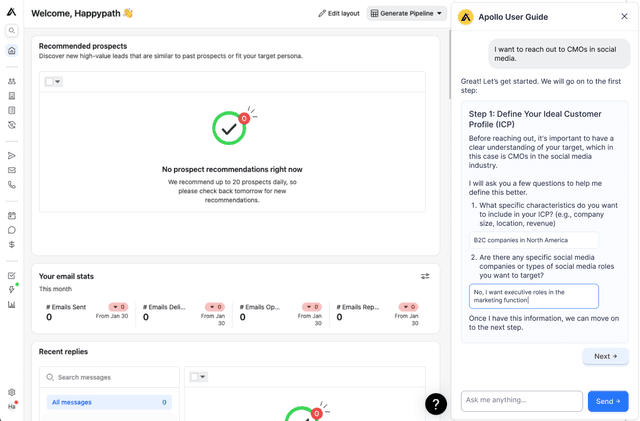This screenshot has width=640, height=421.
Task: Click the Recommended prospects heading
Action: coord(83,46)
